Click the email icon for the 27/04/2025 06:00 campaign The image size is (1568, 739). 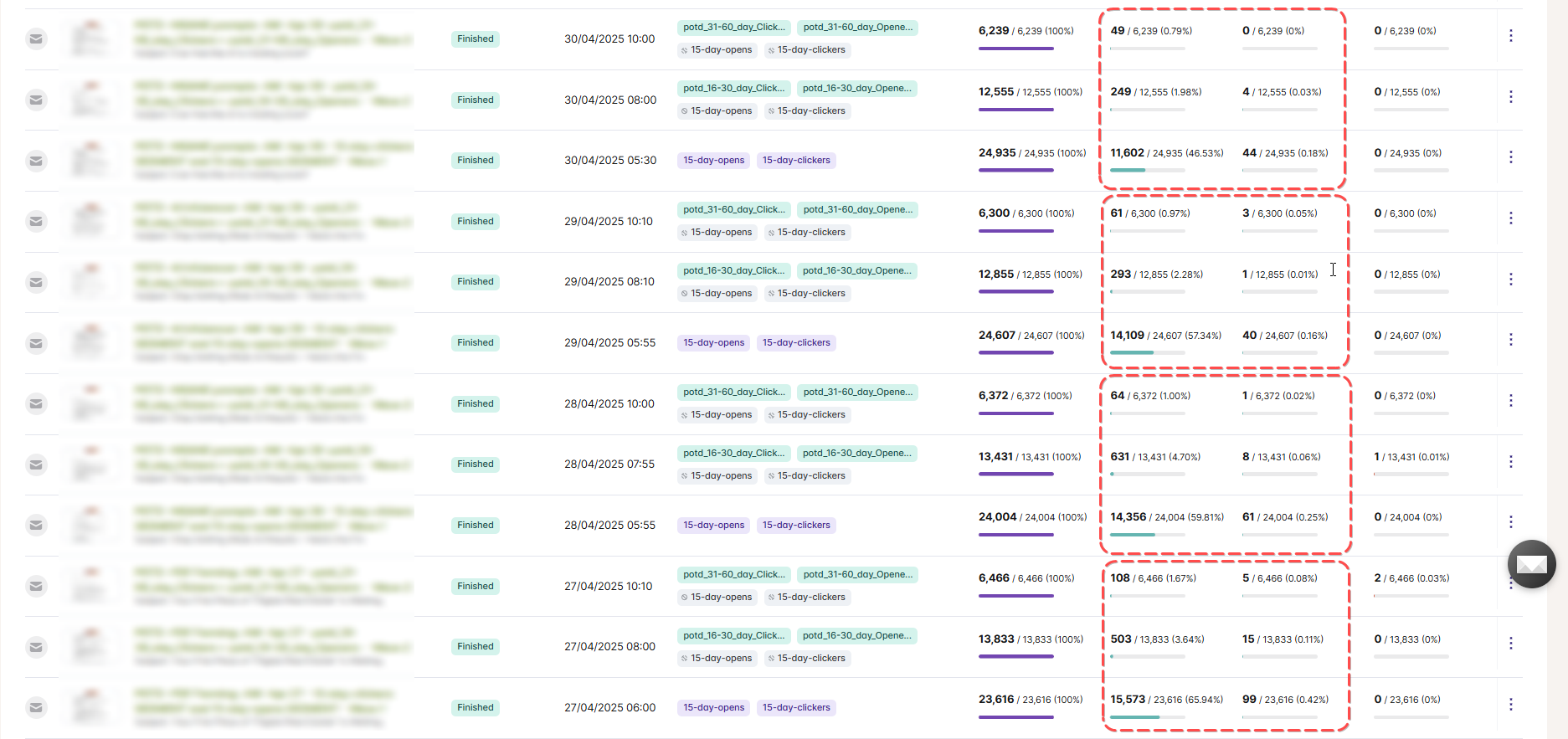coord(36,708)
